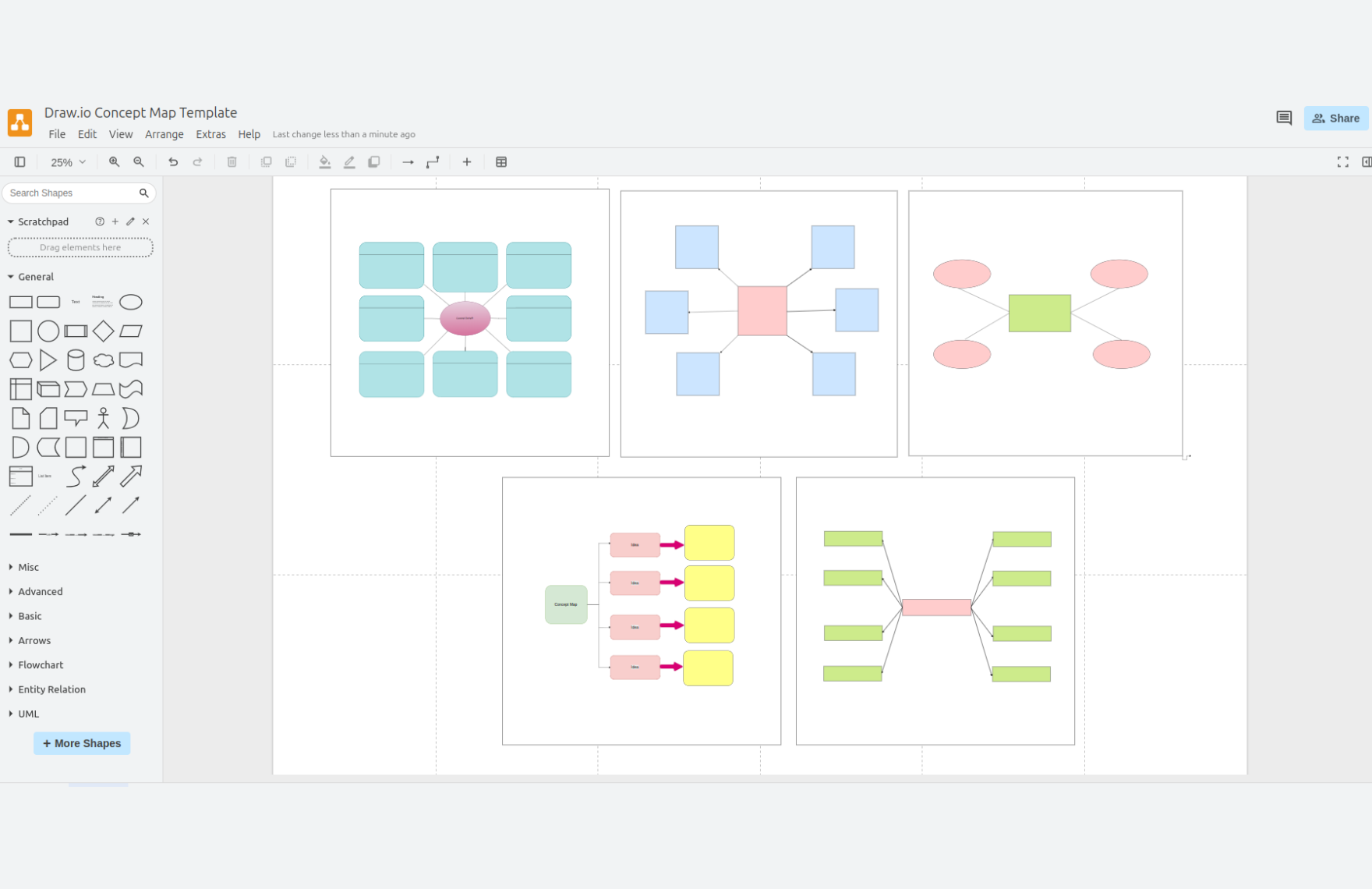Toggle the Format panel icon at right
Screen dimensions: 1372x889
tap(1367, 162)
